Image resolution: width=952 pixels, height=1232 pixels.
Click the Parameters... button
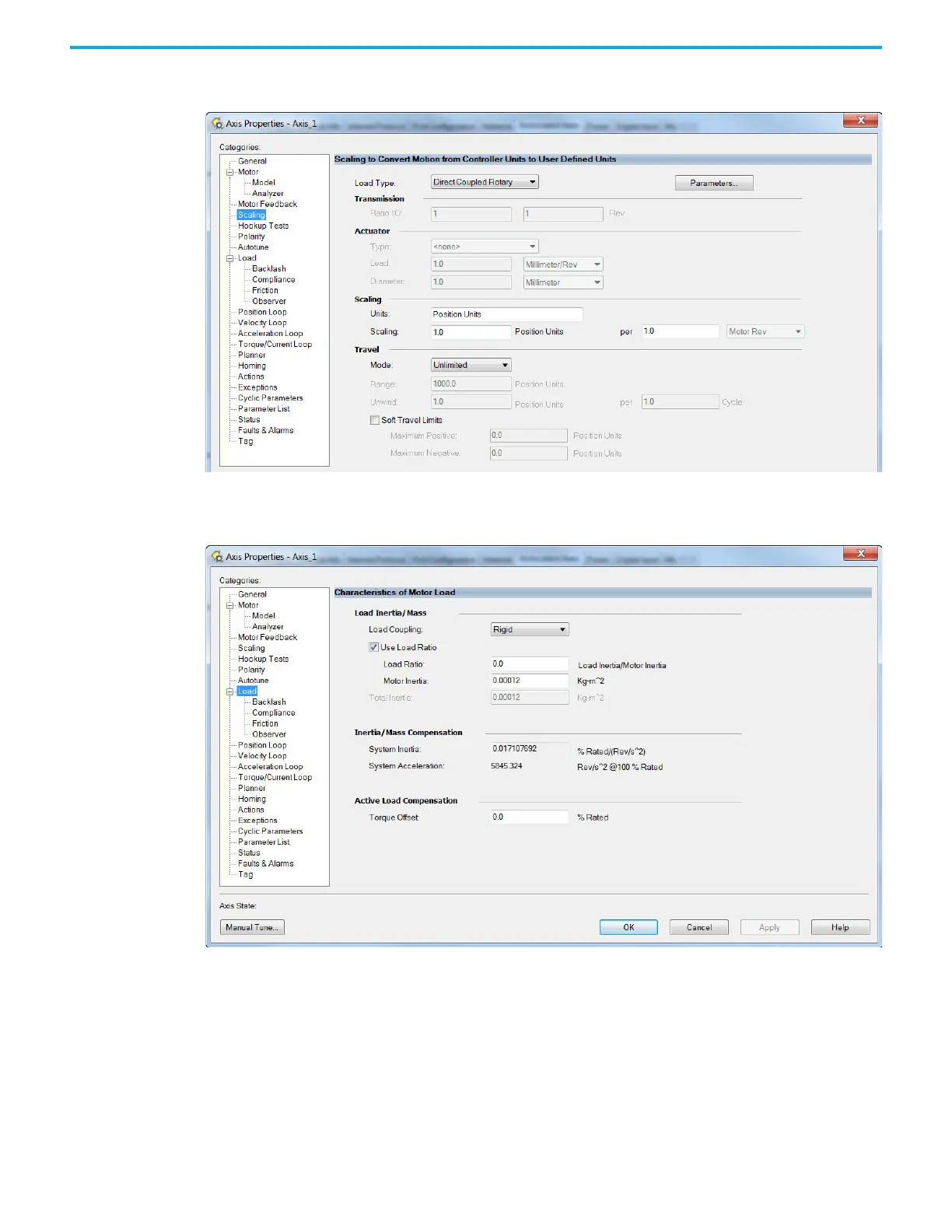point(714,183)
